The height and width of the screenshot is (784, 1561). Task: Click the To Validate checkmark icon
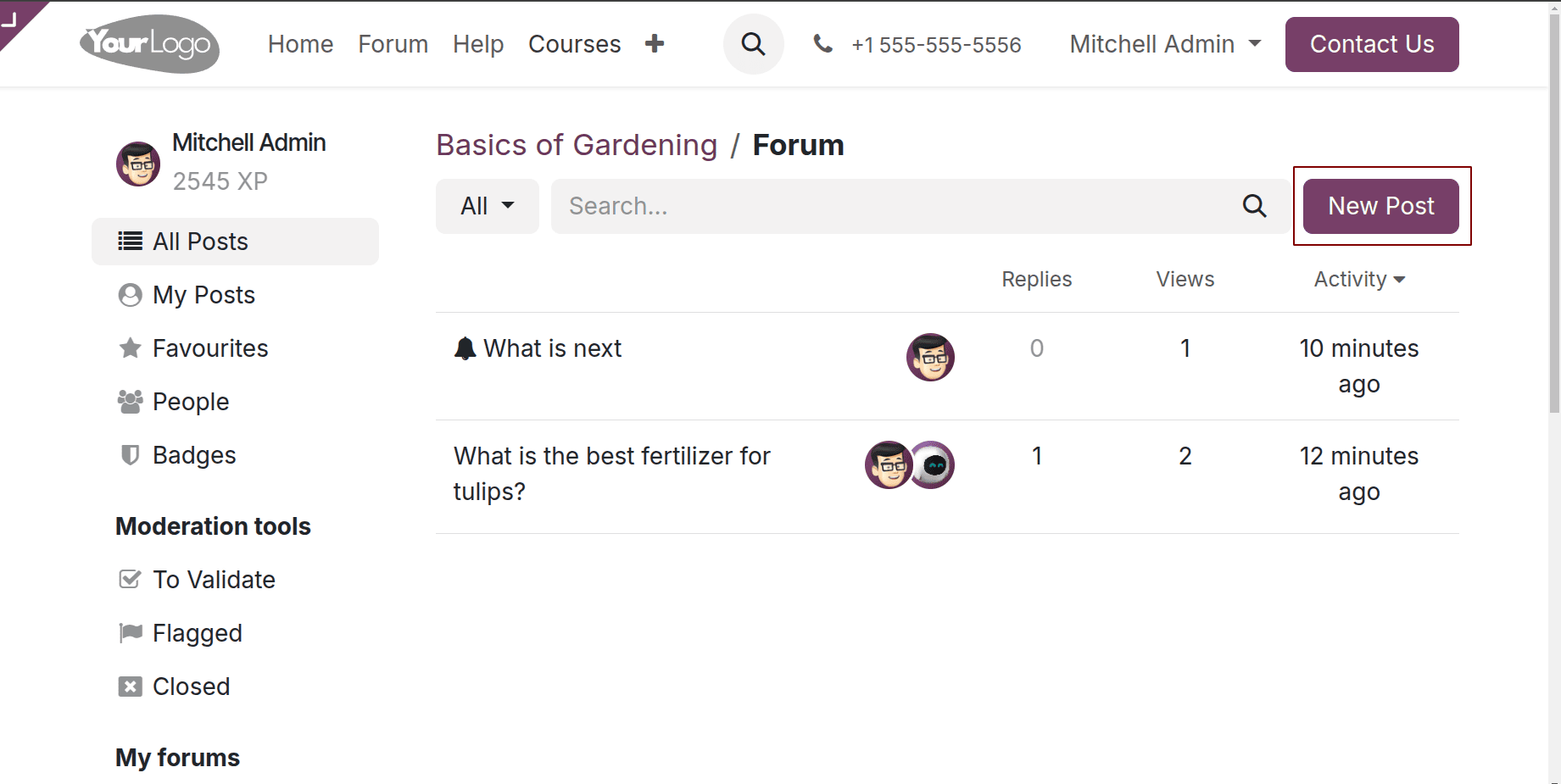coord(129,580)
